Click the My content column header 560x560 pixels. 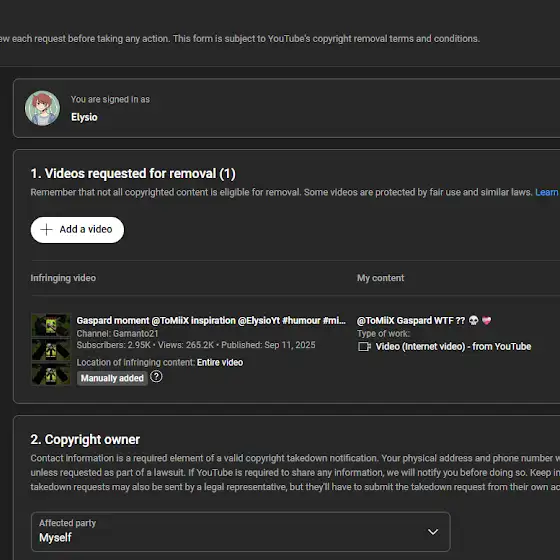pos(380,278)
